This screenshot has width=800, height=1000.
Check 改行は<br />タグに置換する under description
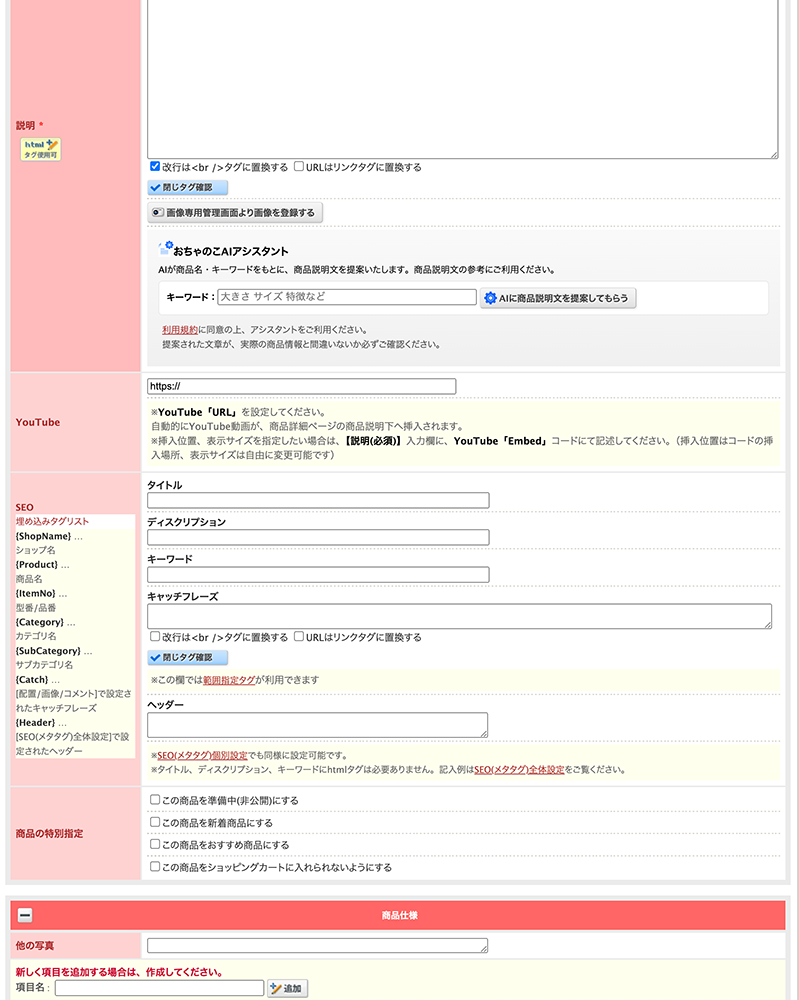155,166
